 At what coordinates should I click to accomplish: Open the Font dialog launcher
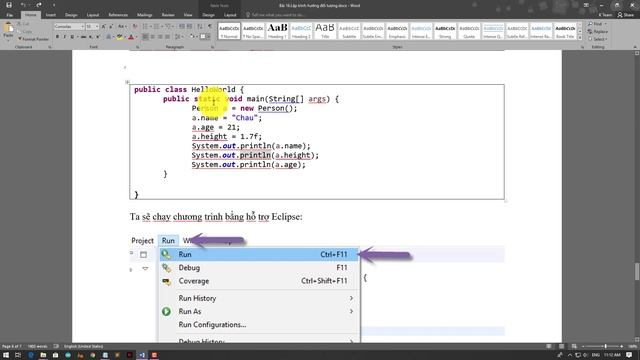[138, 47]
